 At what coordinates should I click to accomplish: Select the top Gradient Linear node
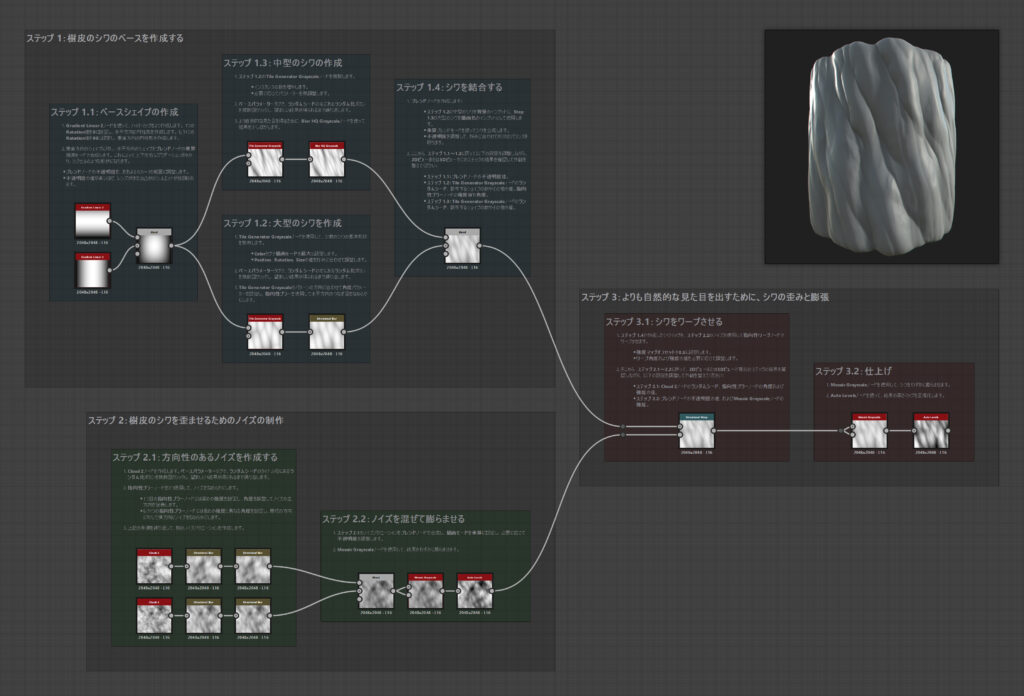pos(92,222)
